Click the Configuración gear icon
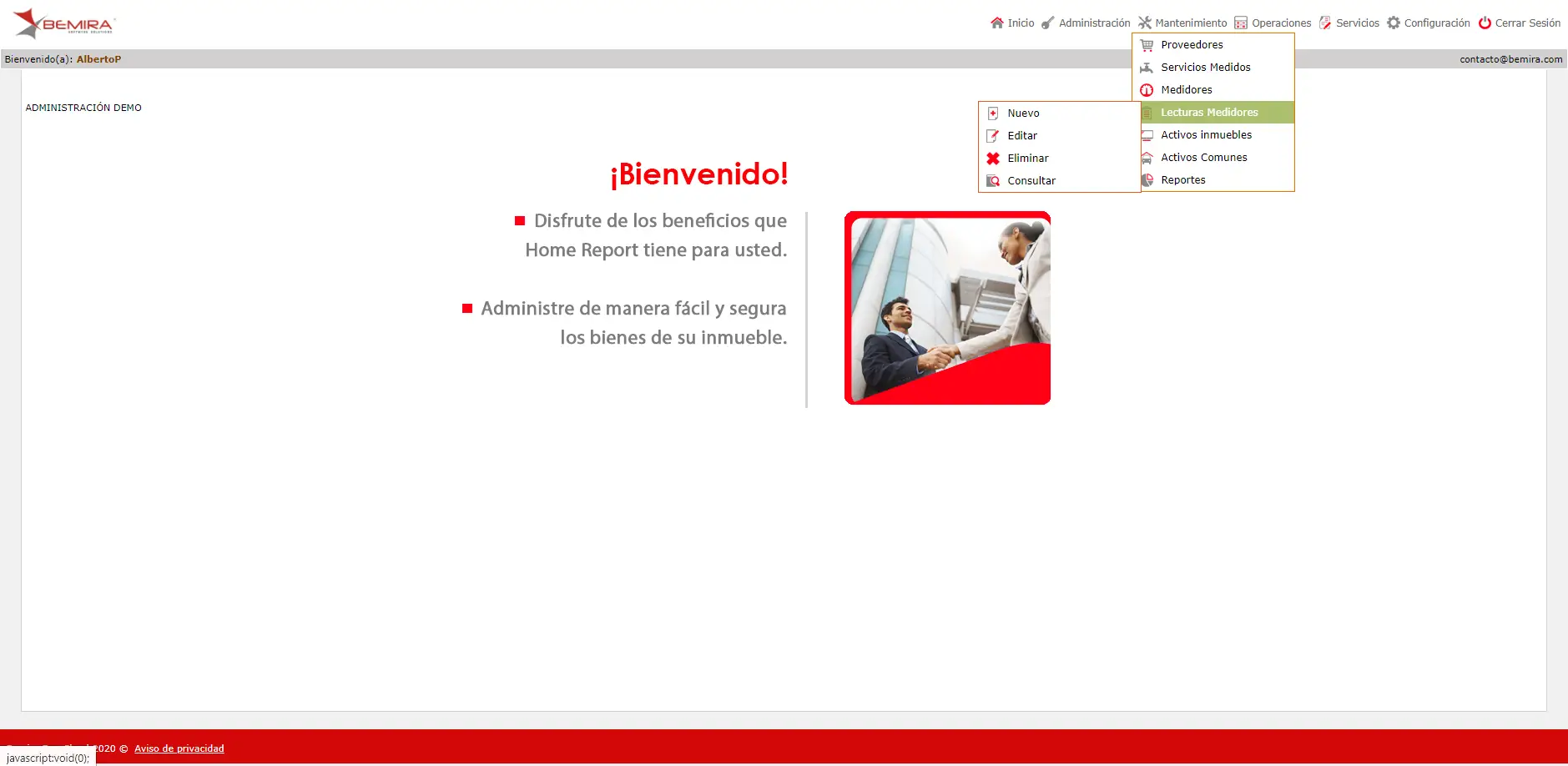This screenshot has width=1568, height=766. [1394, 23]
